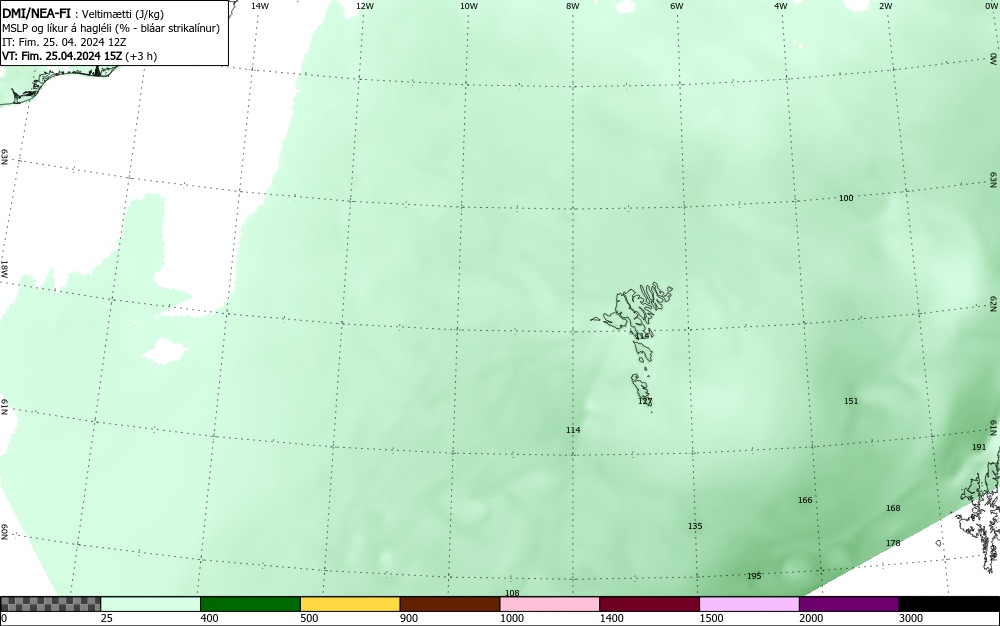This screenshot has width=1000, height=626.
Task: Select the black legend swatch above 3000
Action: pyautogui.click(x=949, y=604)
